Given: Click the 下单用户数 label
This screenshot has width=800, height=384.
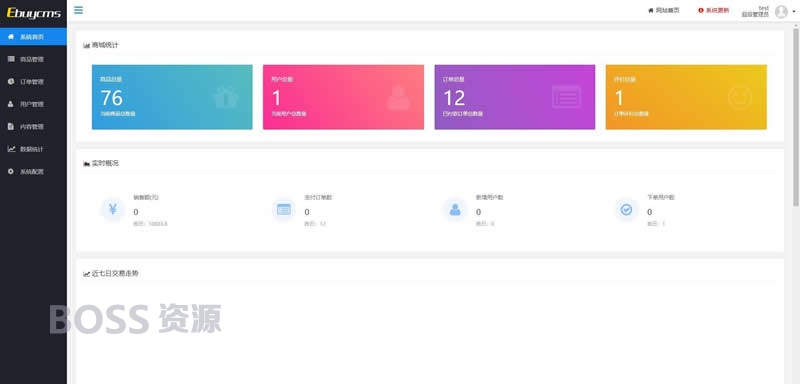Looking at the screenshot, I should pyautogui.click(x=661, y=197).
